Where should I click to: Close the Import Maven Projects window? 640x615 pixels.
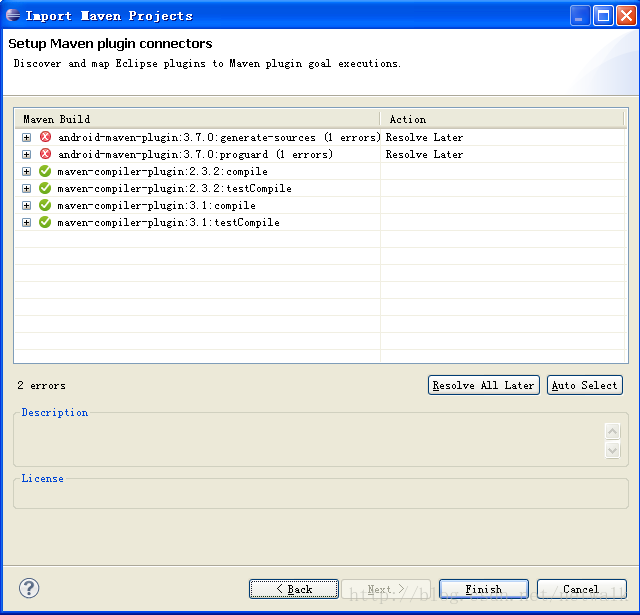coord(626,16)
